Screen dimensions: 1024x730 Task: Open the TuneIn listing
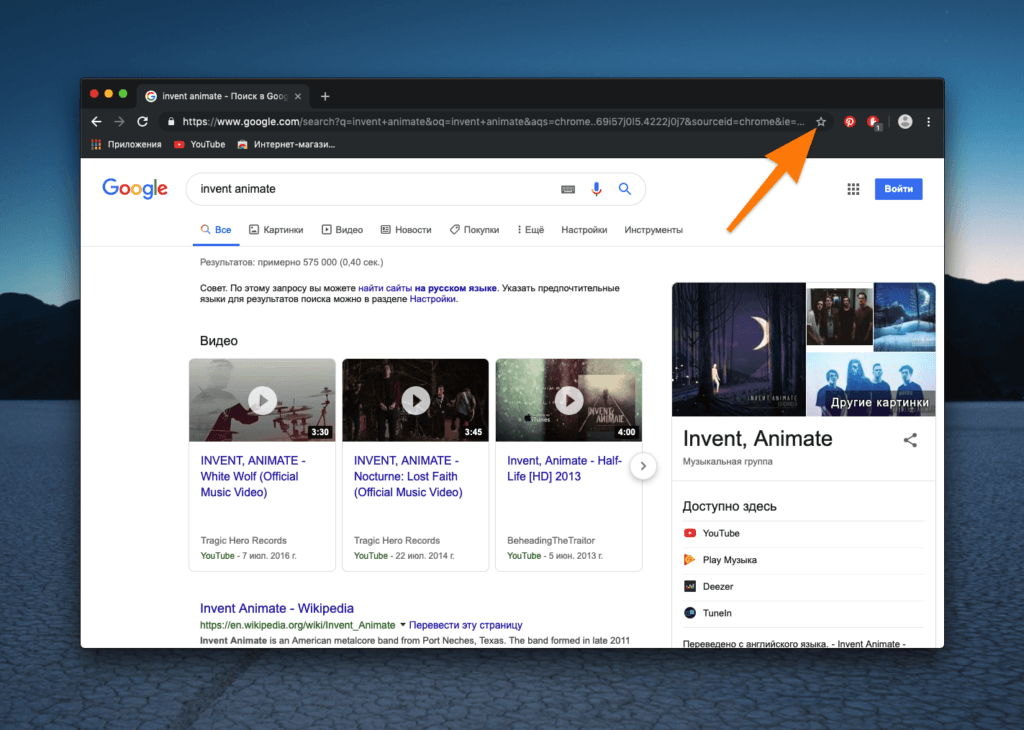[x=803, y=613]
